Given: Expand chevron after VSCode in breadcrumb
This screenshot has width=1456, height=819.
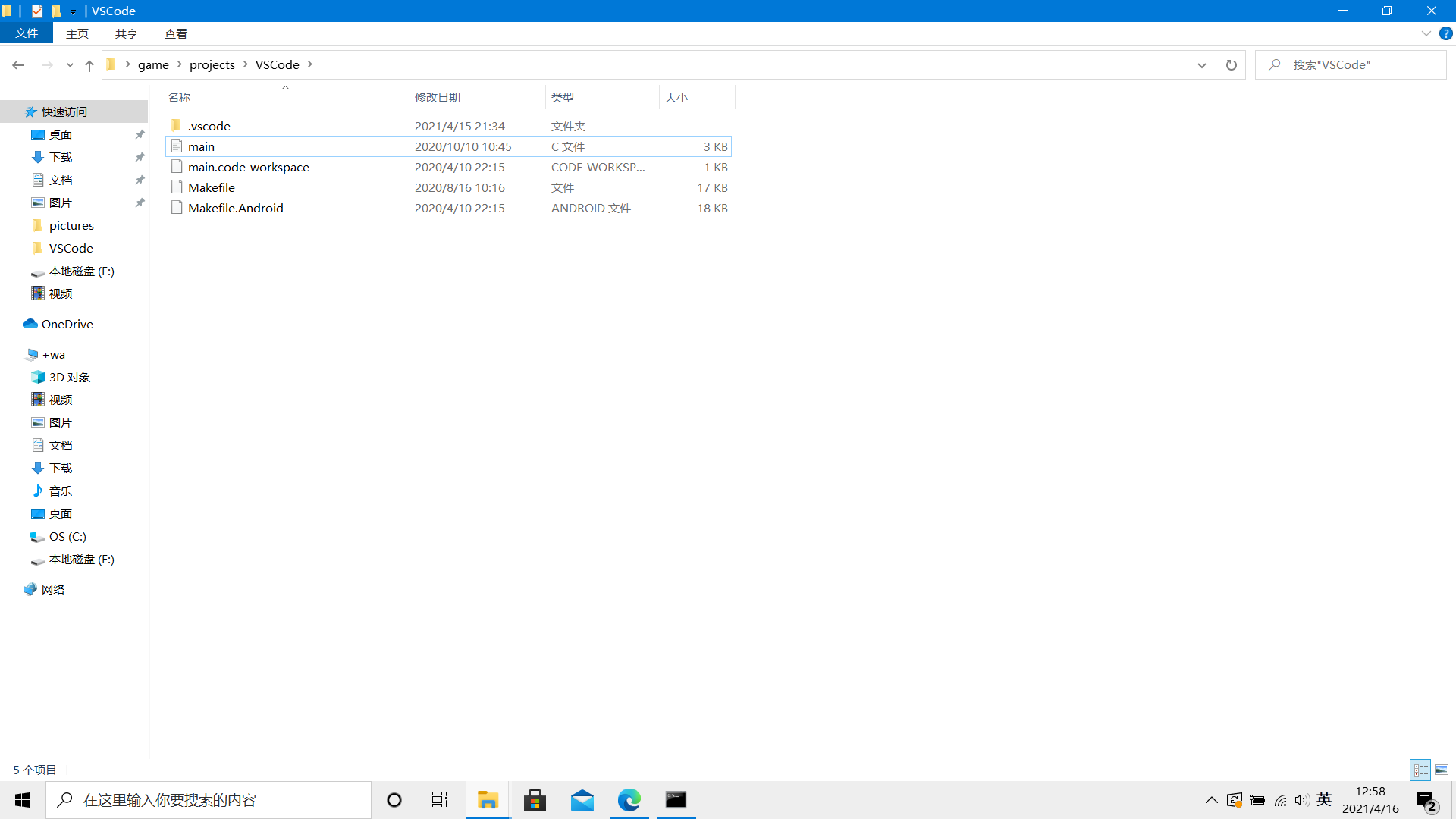Looking at the screenshot, I should point(310,64).
